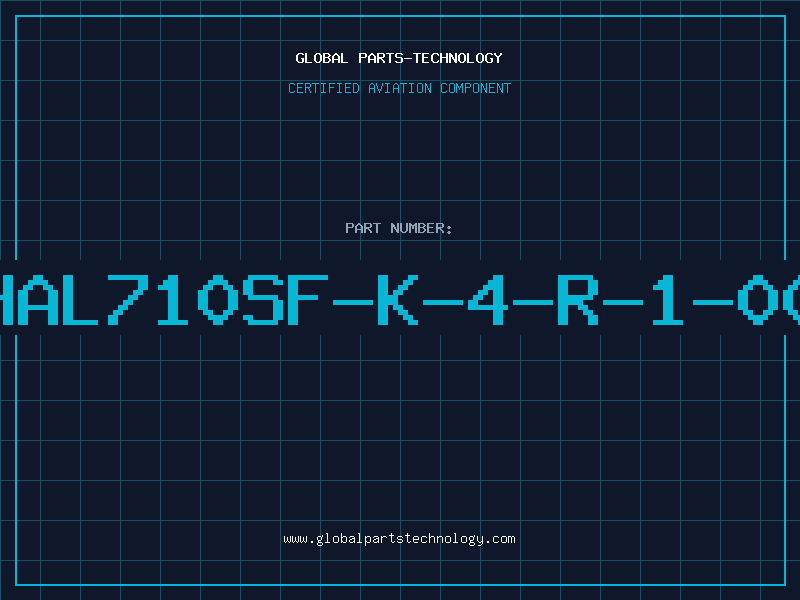The height and width of the screenshot is (600, 800).
Task: Click the large part number beginning AL710SF
Action: point(400,300)
